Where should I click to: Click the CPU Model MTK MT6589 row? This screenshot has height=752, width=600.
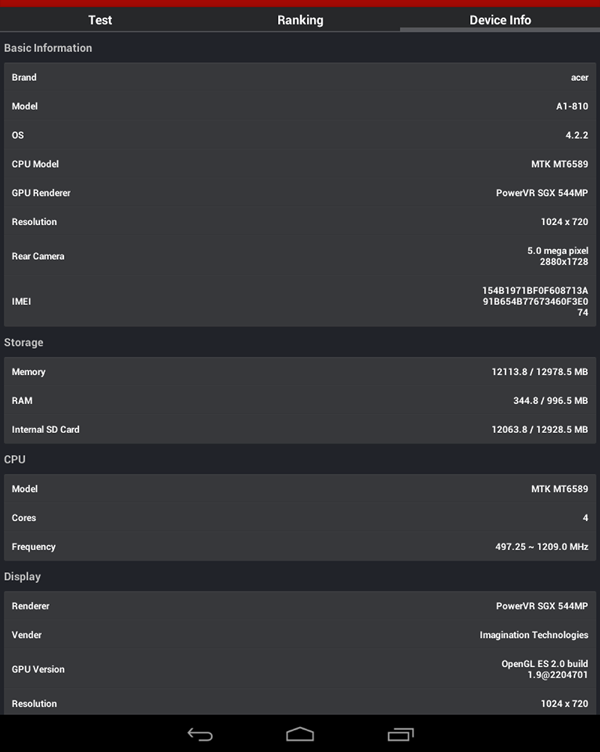[x=300, y=164]
